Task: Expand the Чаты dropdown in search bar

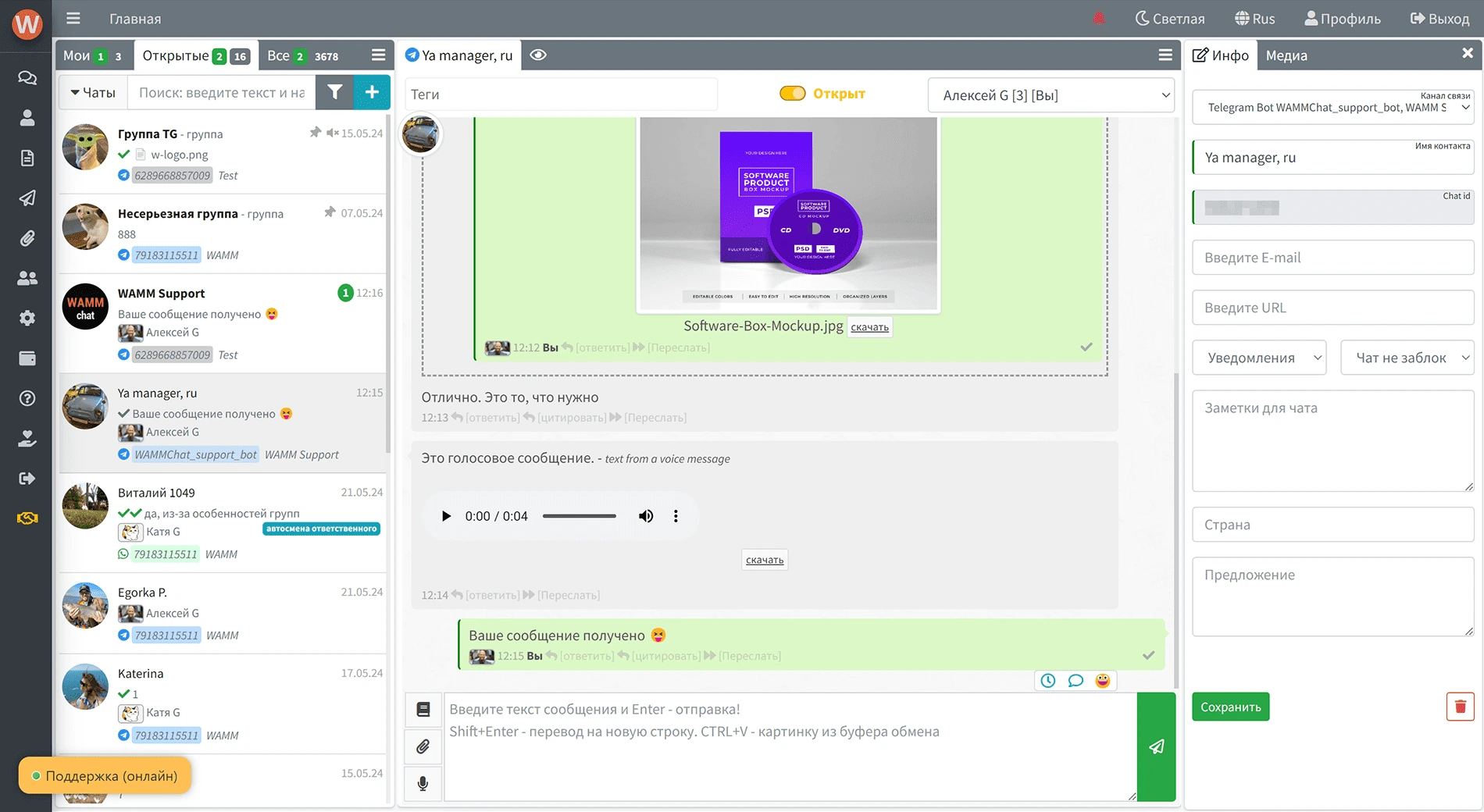Action: click(x=93, y=92)
